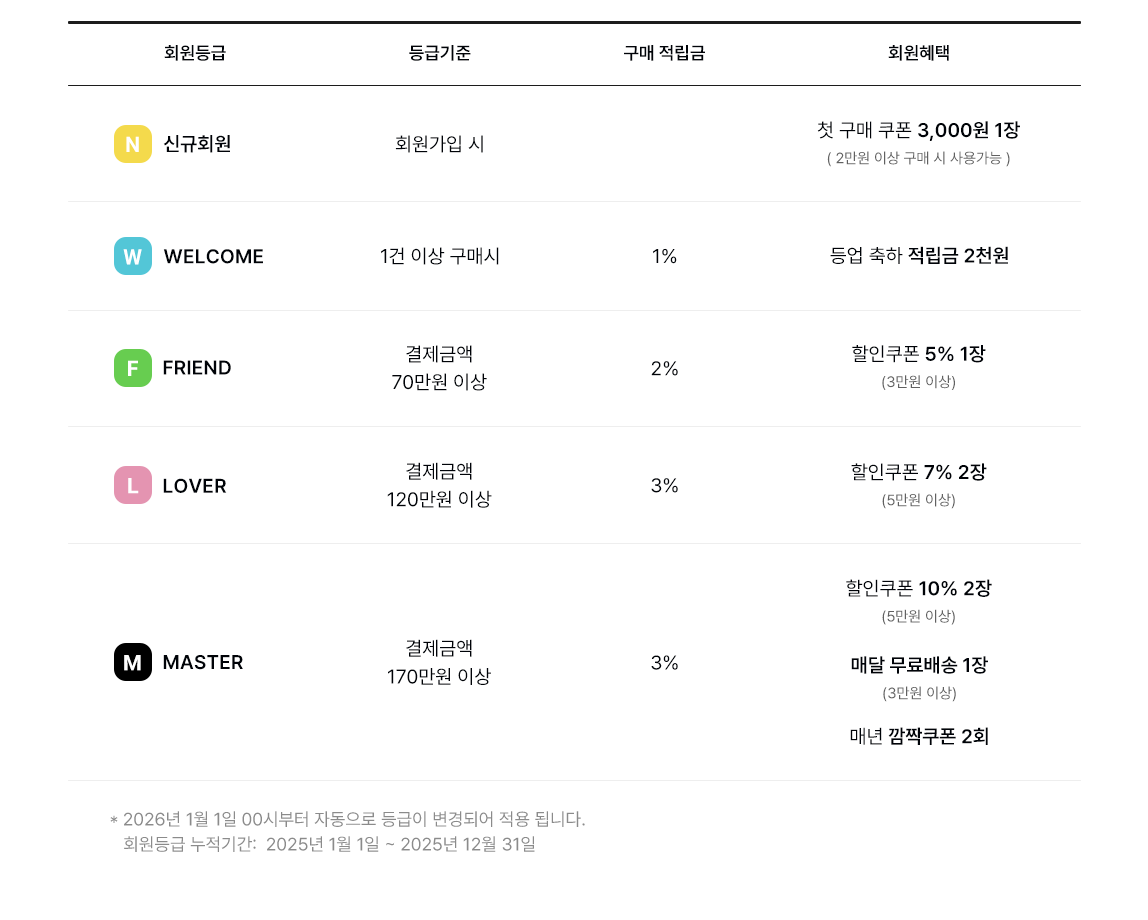Click the MASTER grade name text
1148x920 pixels.
point(203,662)
